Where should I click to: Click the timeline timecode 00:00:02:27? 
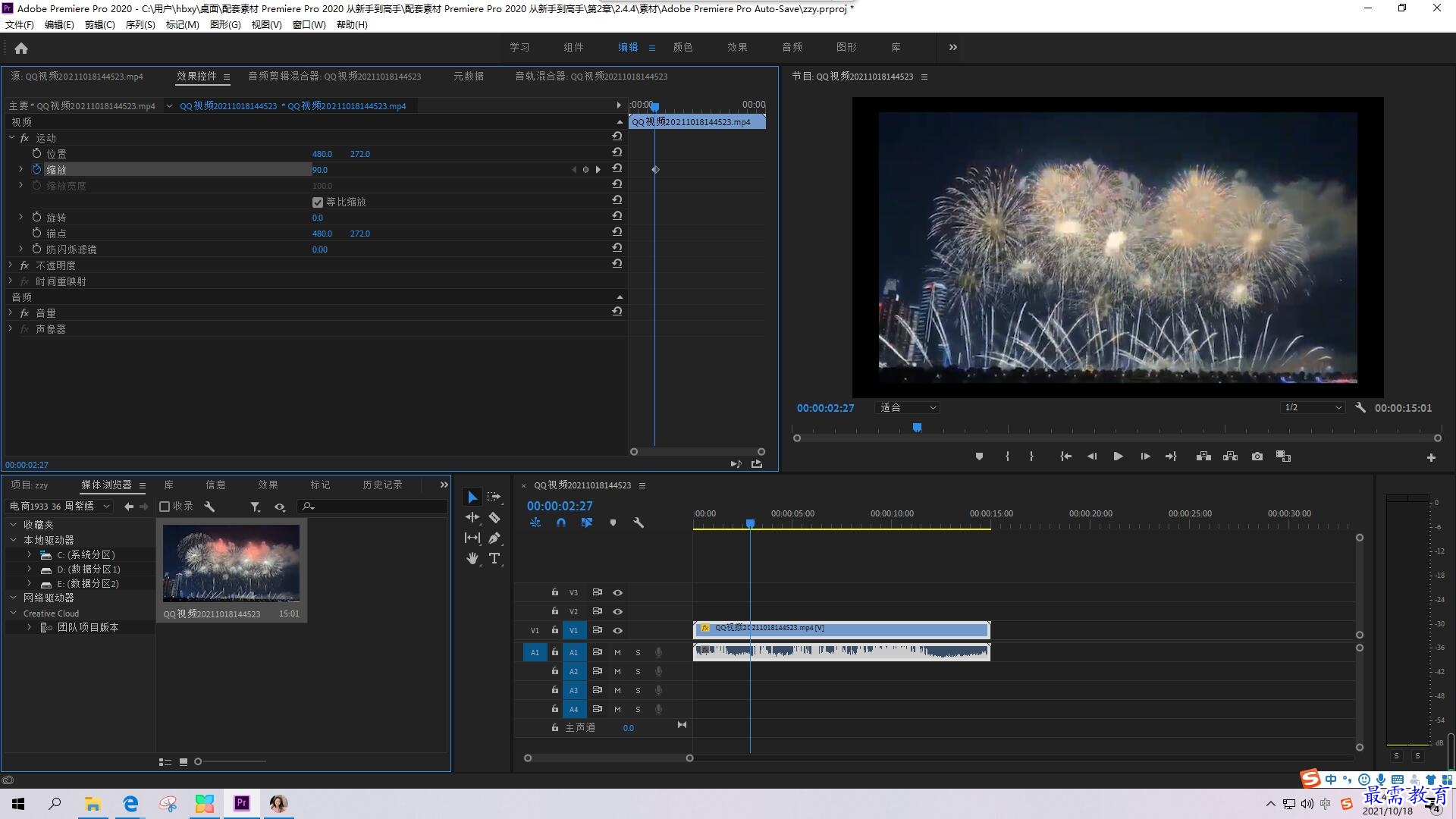coord(560,506)
